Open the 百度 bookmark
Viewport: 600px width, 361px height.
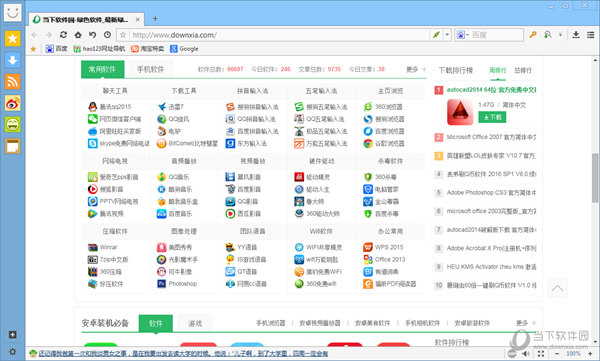[x=56, y=49]
